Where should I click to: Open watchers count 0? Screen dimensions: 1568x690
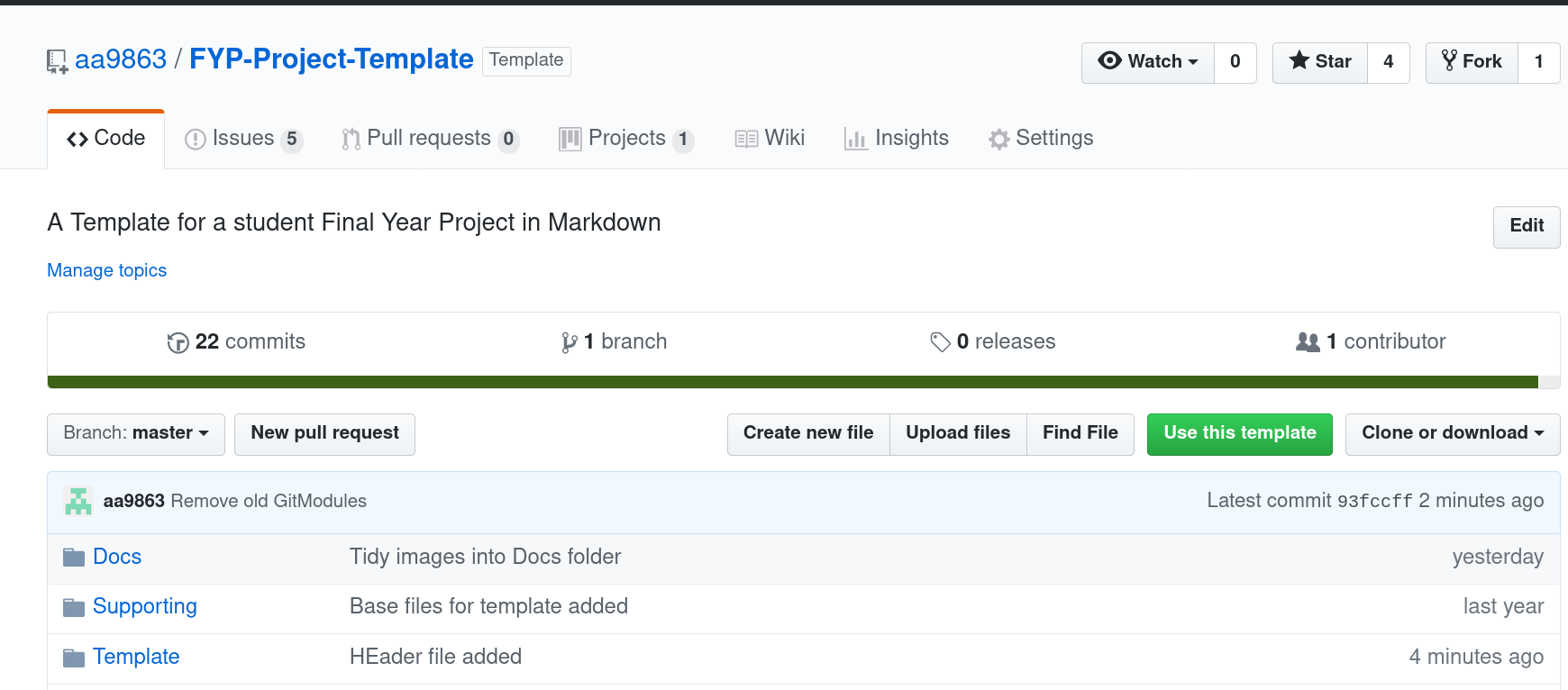1235,62
